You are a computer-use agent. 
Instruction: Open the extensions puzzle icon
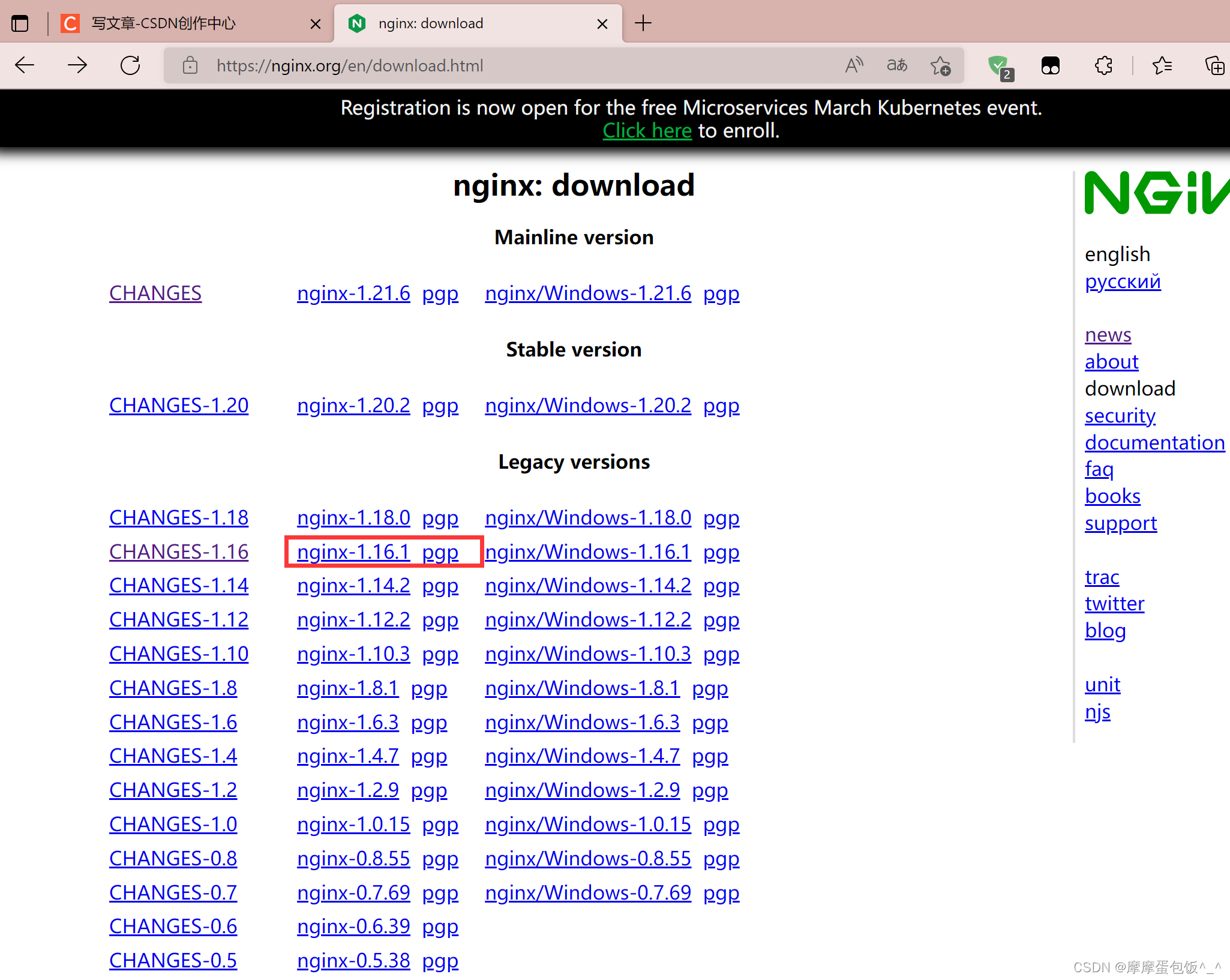click(1103, 65)
